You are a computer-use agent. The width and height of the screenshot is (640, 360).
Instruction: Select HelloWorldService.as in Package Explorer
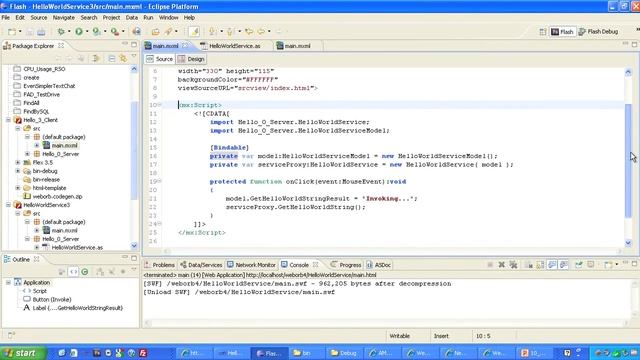(x=77, y=247)
